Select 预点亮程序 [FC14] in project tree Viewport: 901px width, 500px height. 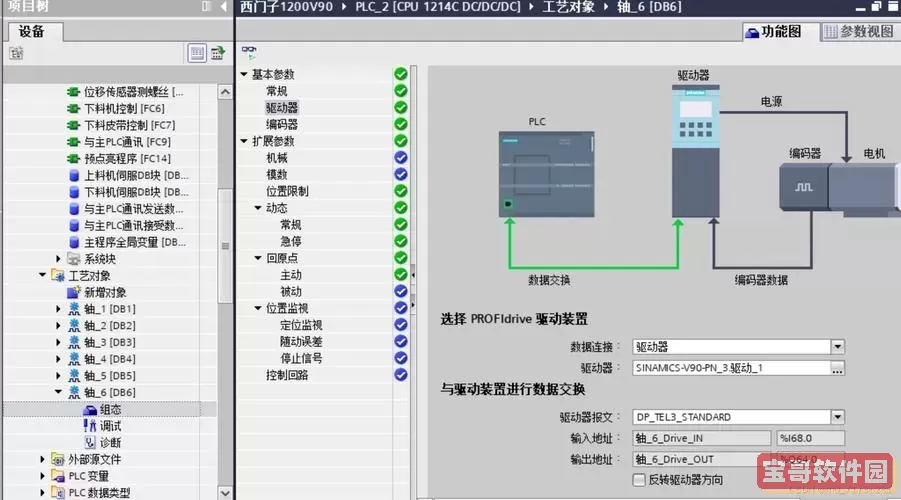click(127, 159)
